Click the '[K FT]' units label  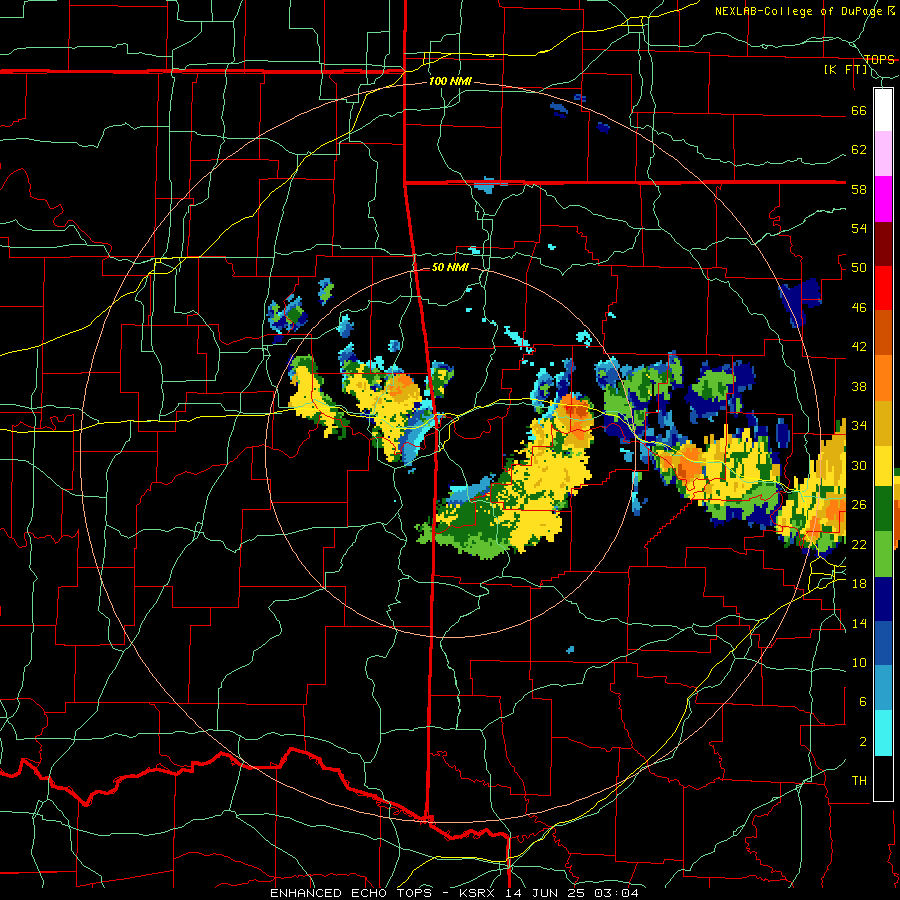845,70
